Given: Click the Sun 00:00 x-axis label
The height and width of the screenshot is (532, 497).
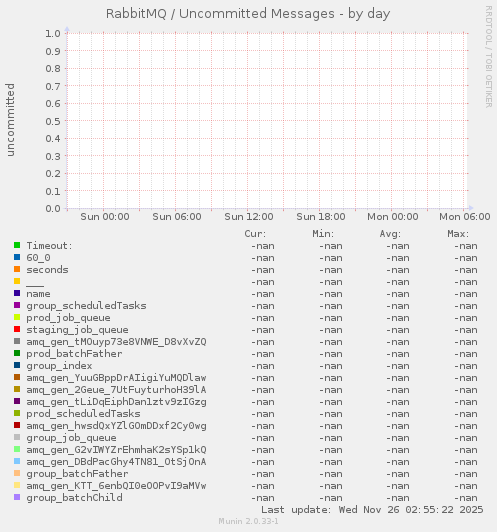Looking at the screenshot, I should [x=105, y=217].
